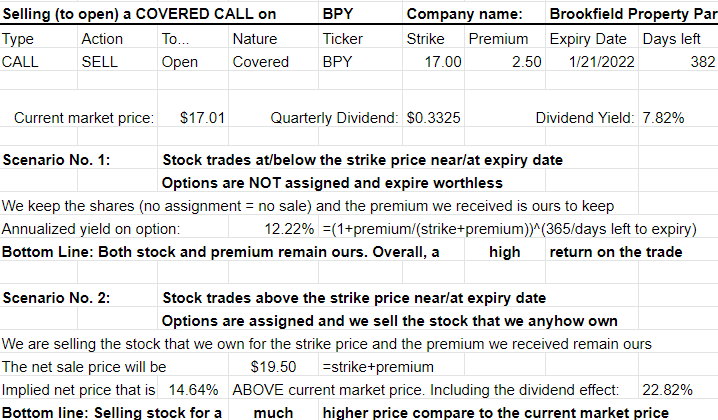Select the 'much' higher price cell
Viewport: 718px width, 420px height.
[273, 412]
